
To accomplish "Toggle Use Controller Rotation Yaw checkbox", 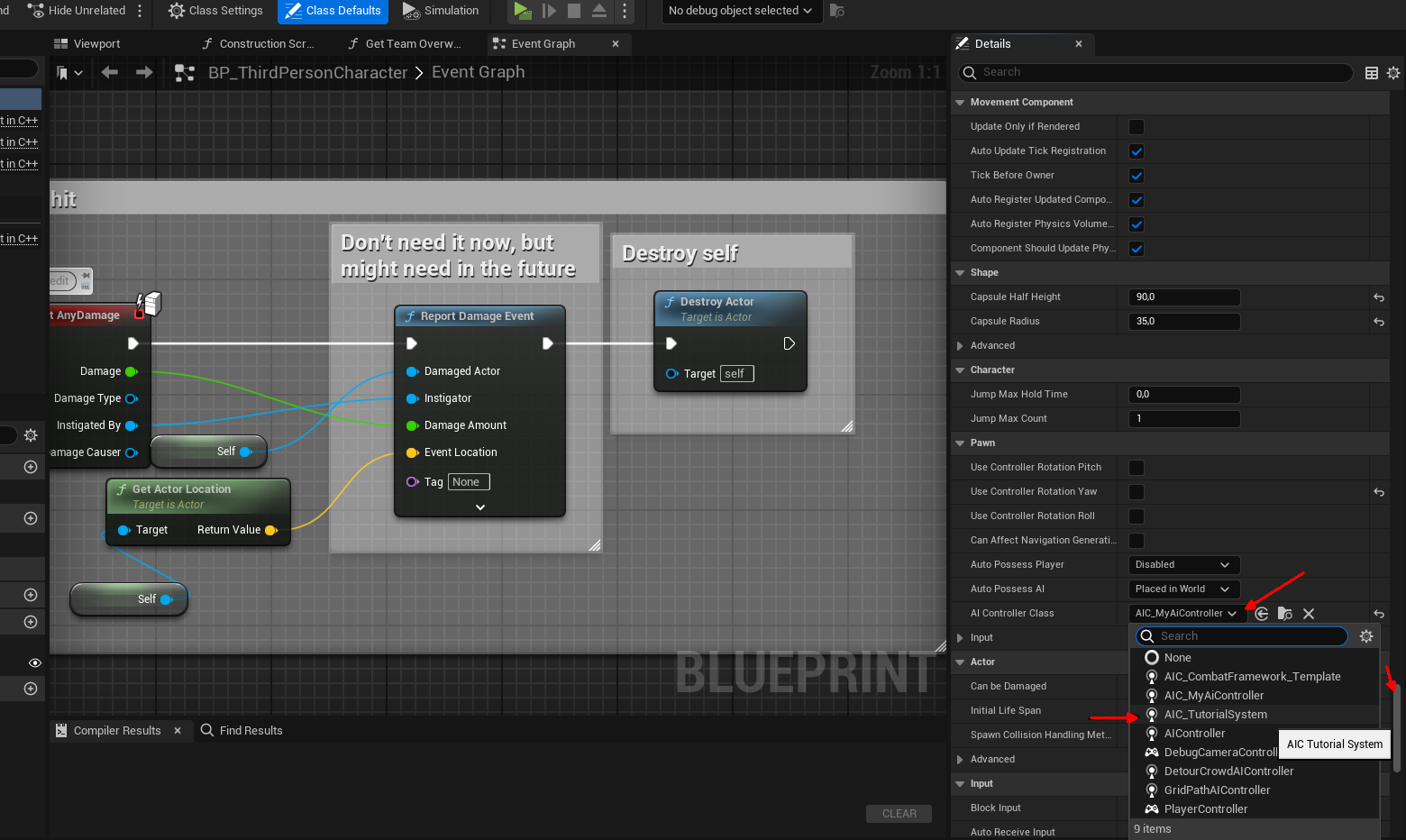I will tap(1137, 492).
